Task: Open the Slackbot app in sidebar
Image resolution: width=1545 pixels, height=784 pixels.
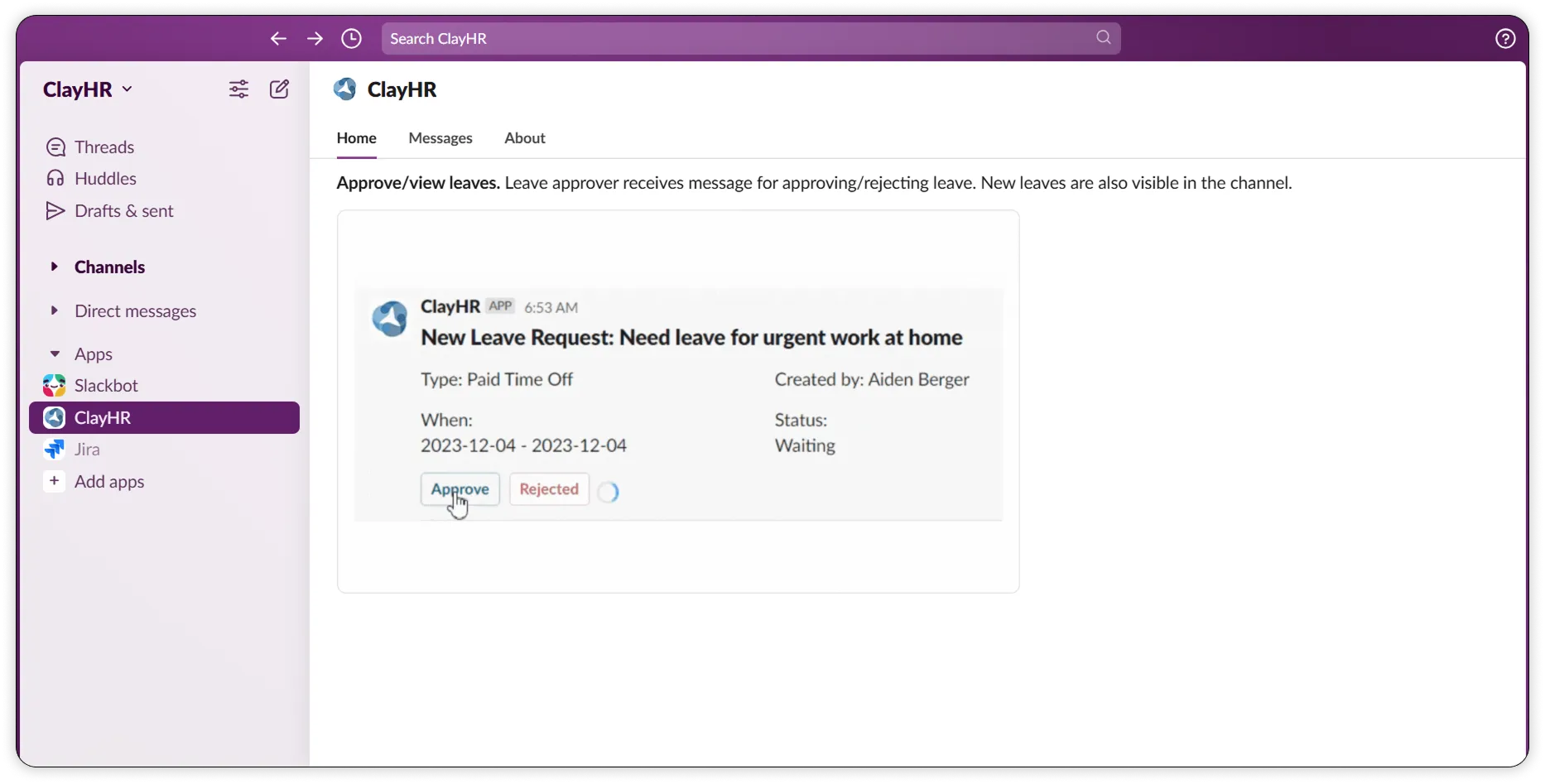Action: pyautogui.click(x=106, y=385)
